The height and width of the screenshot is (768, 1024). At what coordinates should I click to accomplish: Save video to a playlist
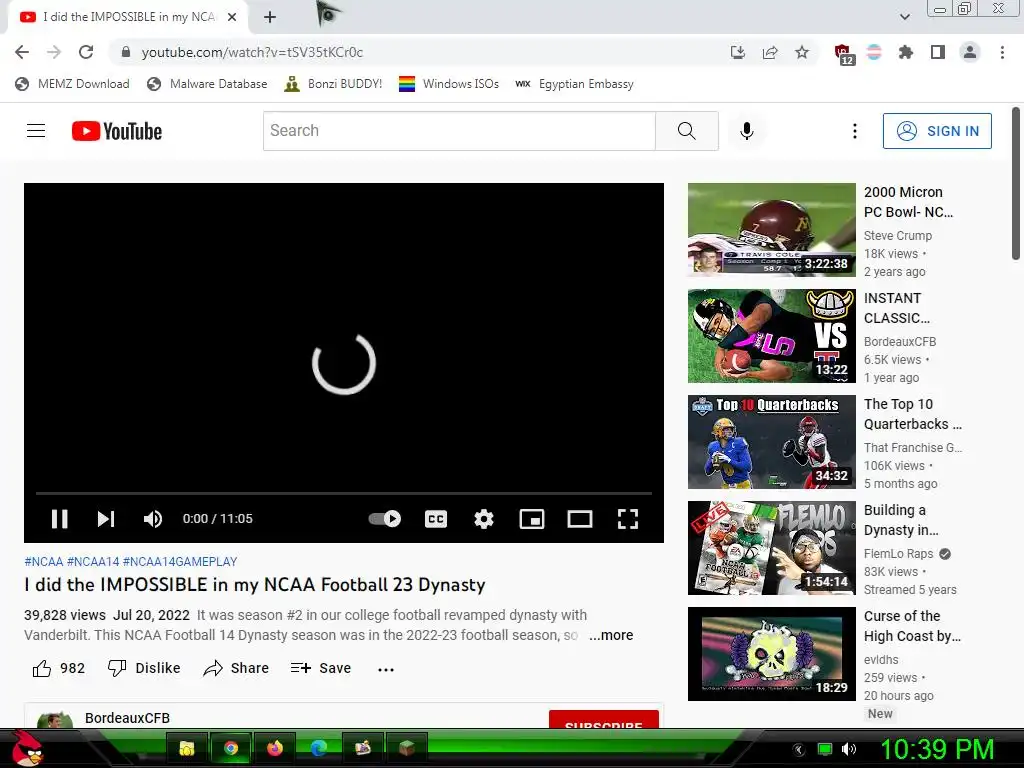(321, 668)
